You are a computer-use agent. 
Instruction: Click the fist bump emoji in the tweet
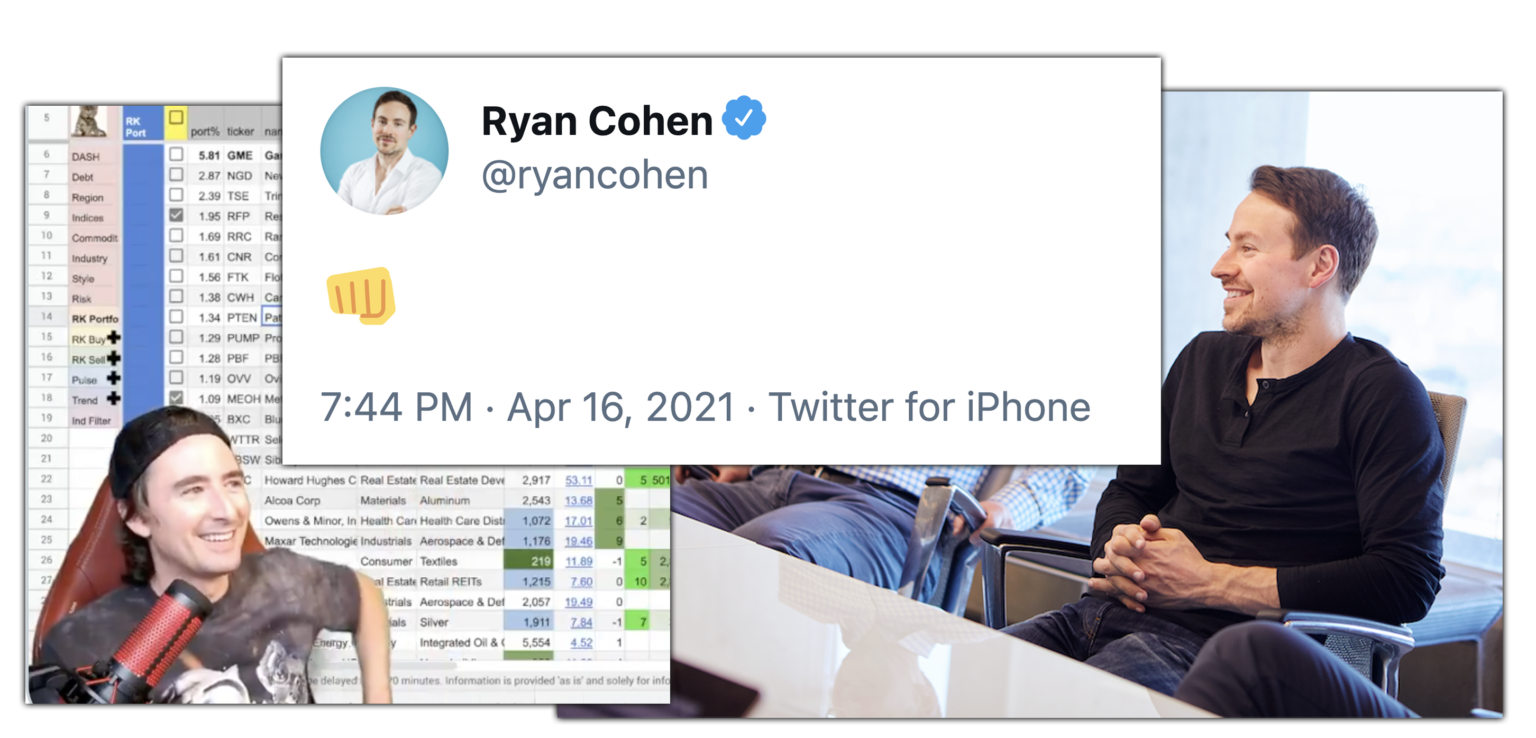[x=360, y=294]
